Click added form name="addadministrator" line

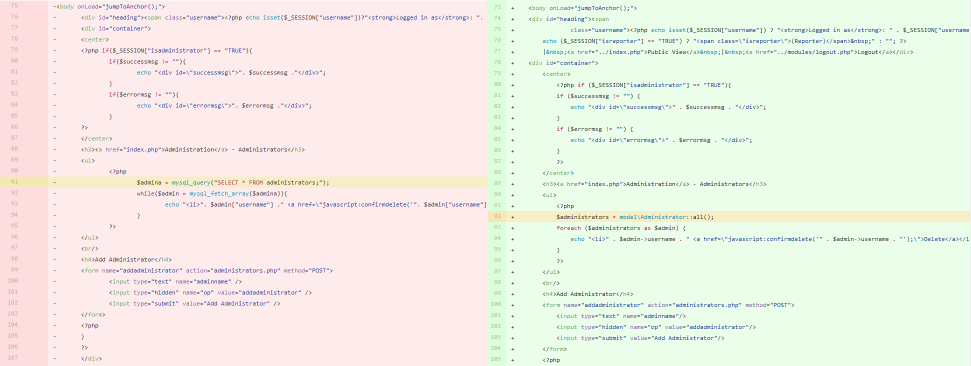click(x=668, y=305)
